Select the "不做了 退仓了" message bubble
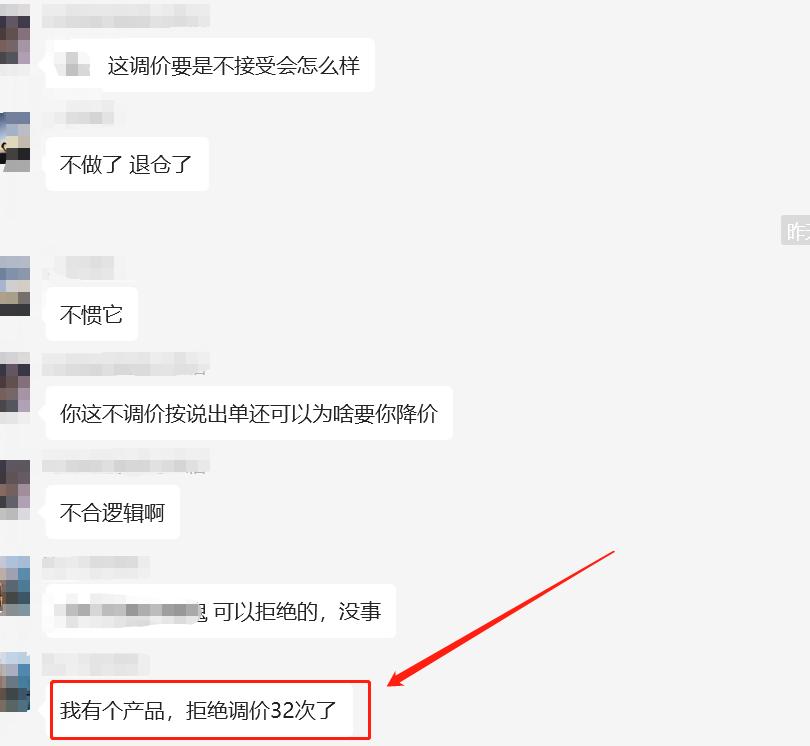This screenshot has width=810, height=746. click(127, 164)
